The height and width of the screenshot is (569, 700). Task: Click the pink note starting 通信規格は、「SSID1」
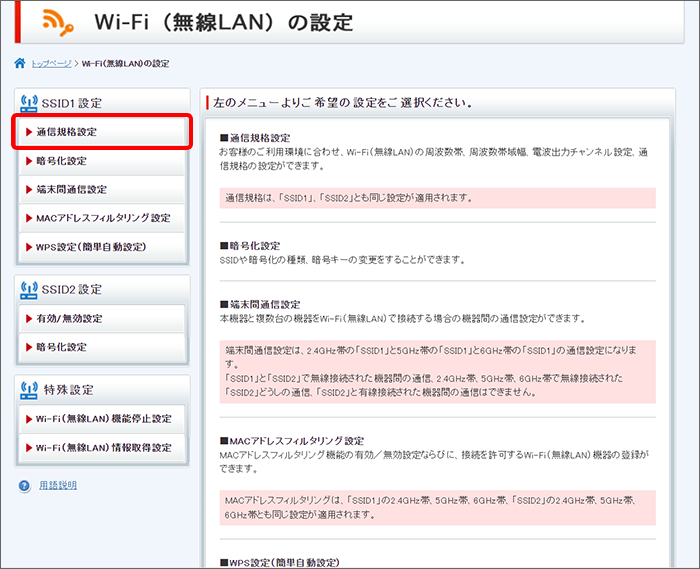(438, 198)
